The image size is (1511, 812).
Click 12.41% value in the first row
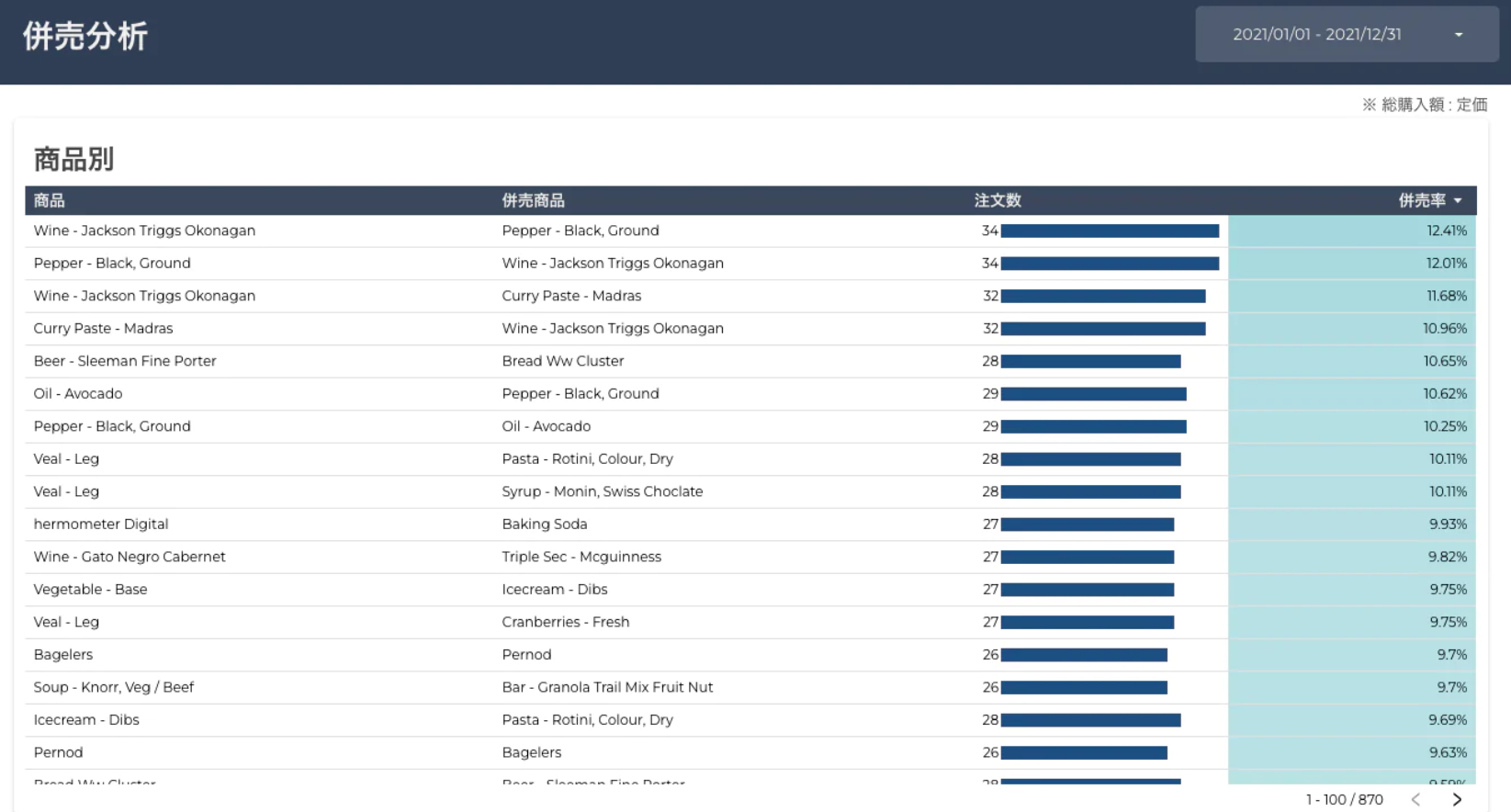click(1447, 231)
